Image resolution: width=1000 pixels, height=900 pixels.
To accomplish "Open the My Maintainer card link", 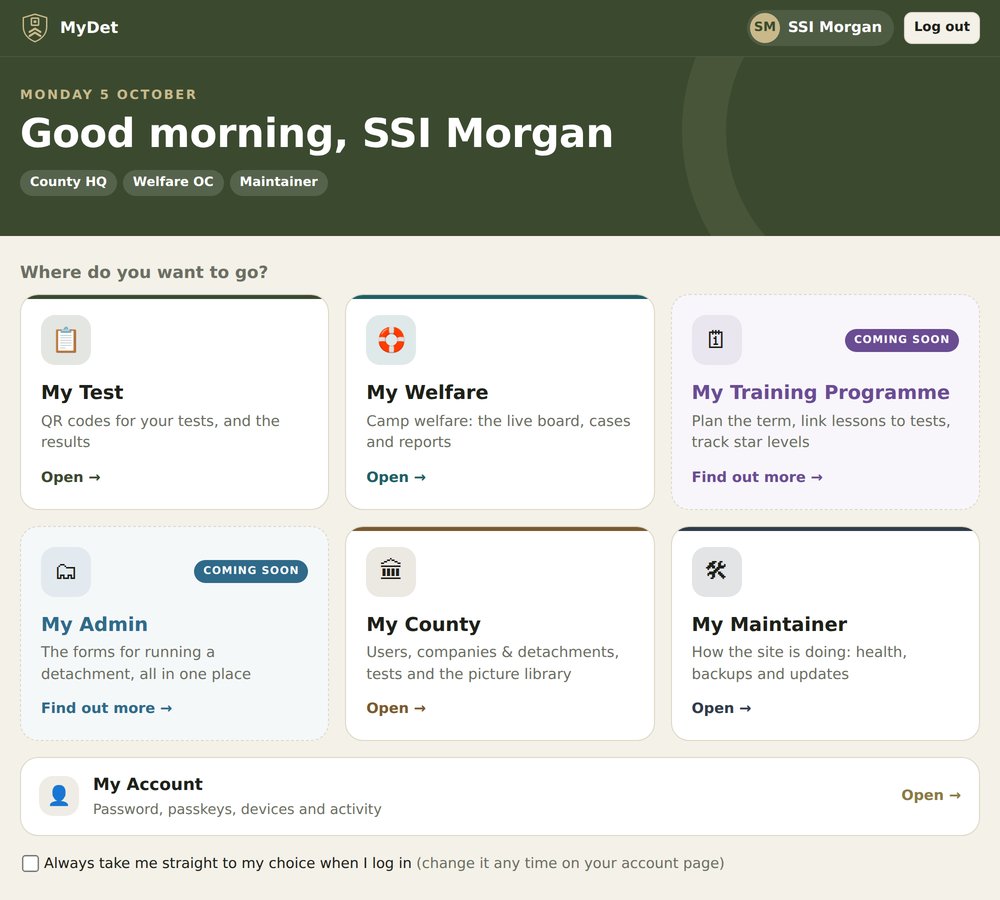I will point(721,708).
